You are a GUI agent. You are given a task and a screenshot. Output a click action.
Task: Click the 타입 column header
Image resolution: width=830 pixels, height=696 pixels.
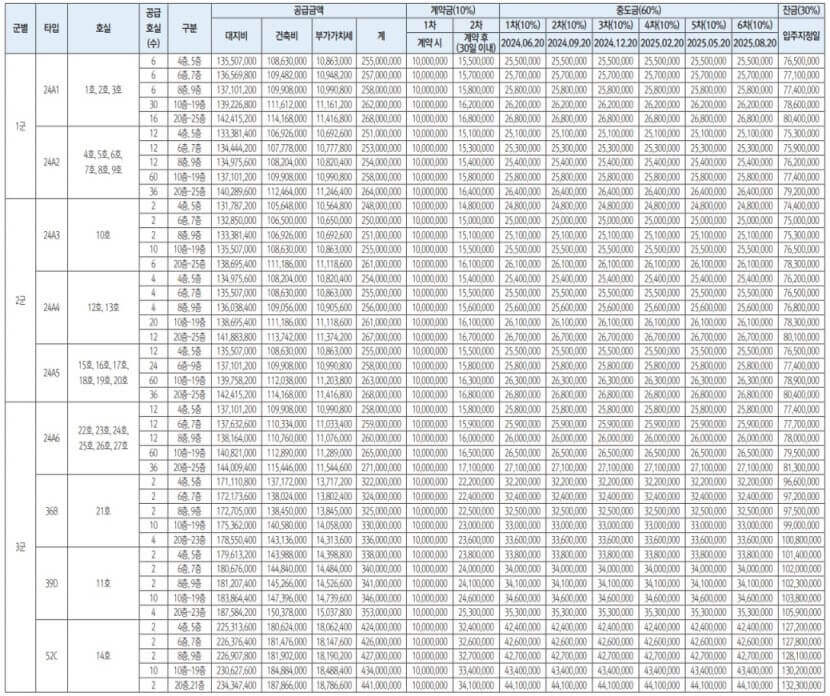pos(52,29)
